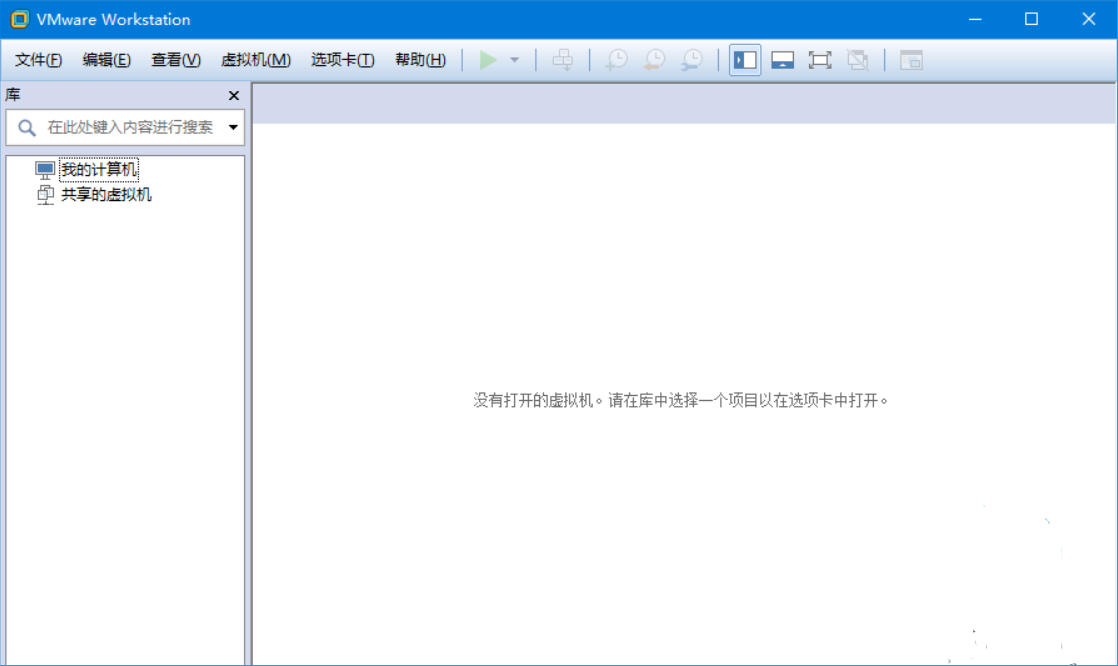This screenshot has width=1118, height=666.
Task: Click the green power-on play button
Action: tap(488, 60)
